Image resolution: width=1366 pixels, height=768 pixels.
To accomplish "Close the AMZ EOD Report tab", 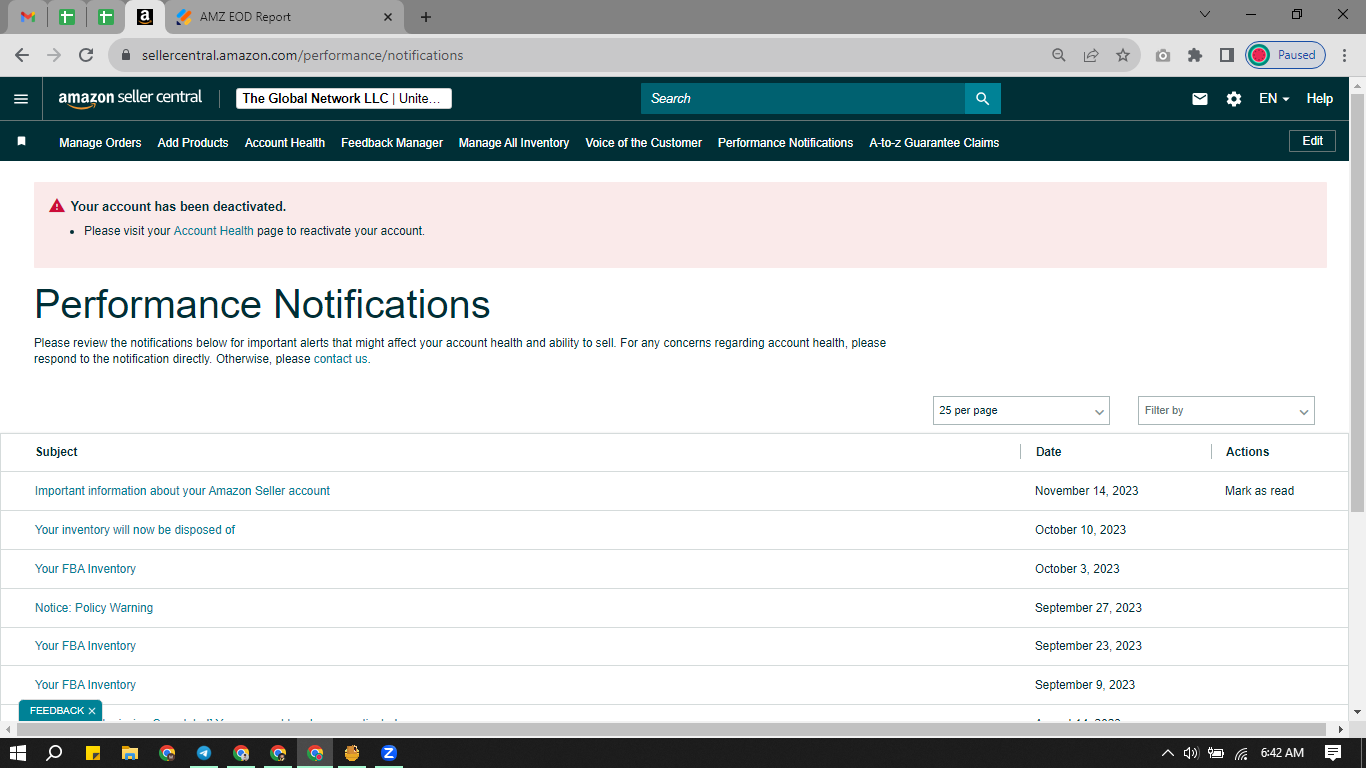I will coord(389,17).
